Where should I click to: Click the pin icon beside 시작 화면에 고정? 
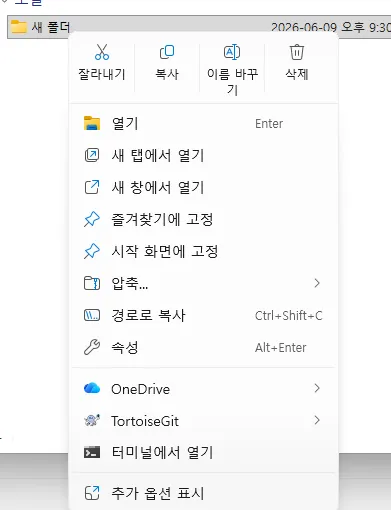92,251
